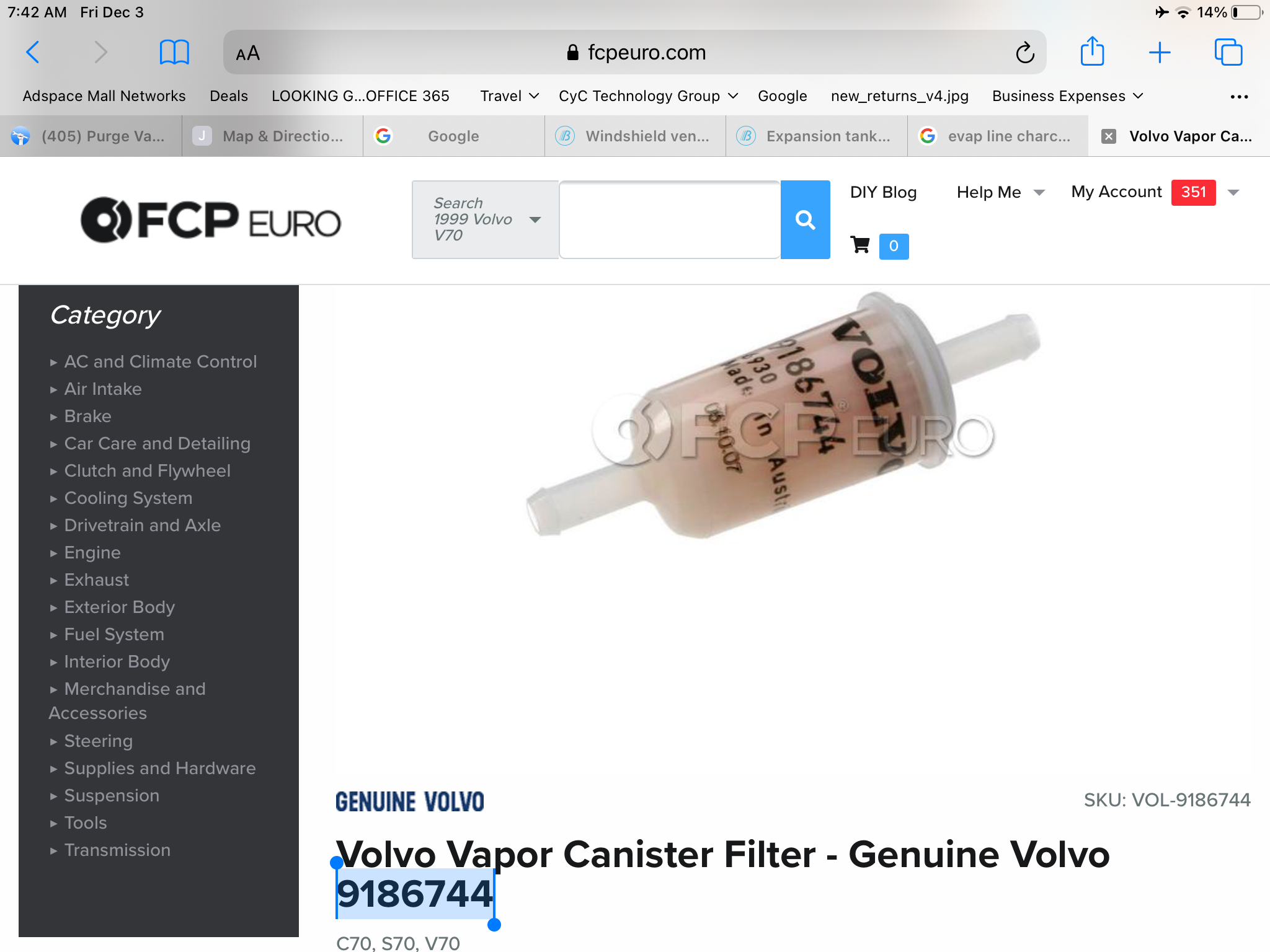
Task: Click into the part search field
Action: tap(670, 219)
